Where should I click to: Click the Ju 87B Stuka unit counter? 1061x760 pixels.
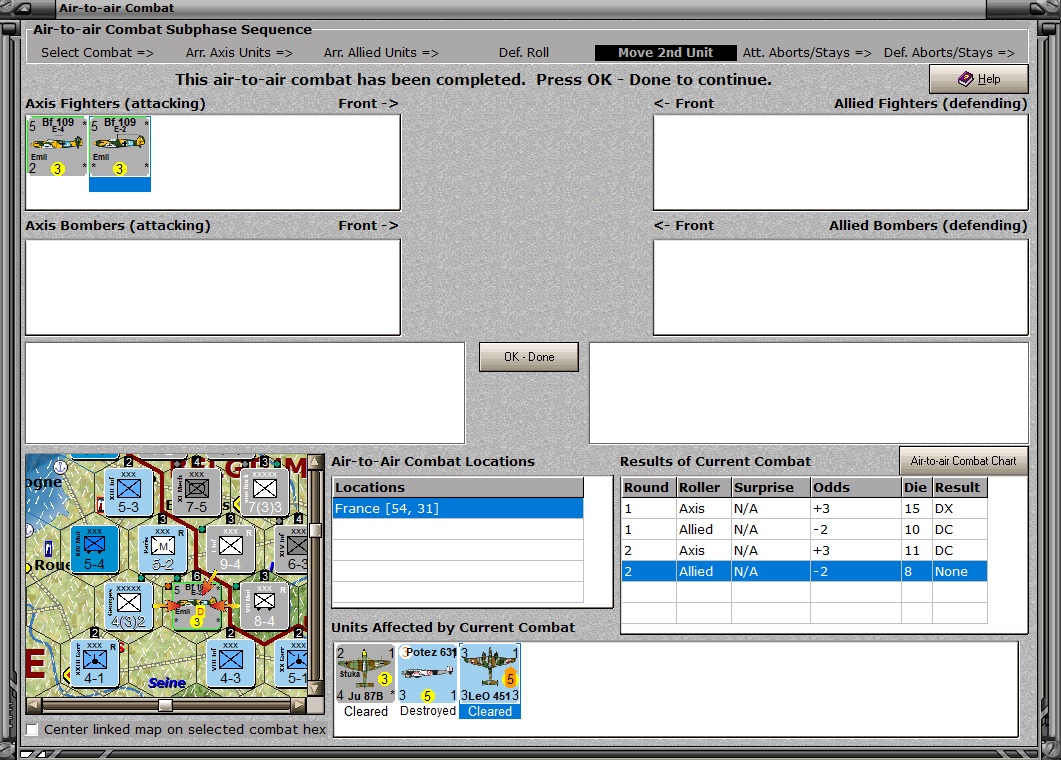[365, 674]
